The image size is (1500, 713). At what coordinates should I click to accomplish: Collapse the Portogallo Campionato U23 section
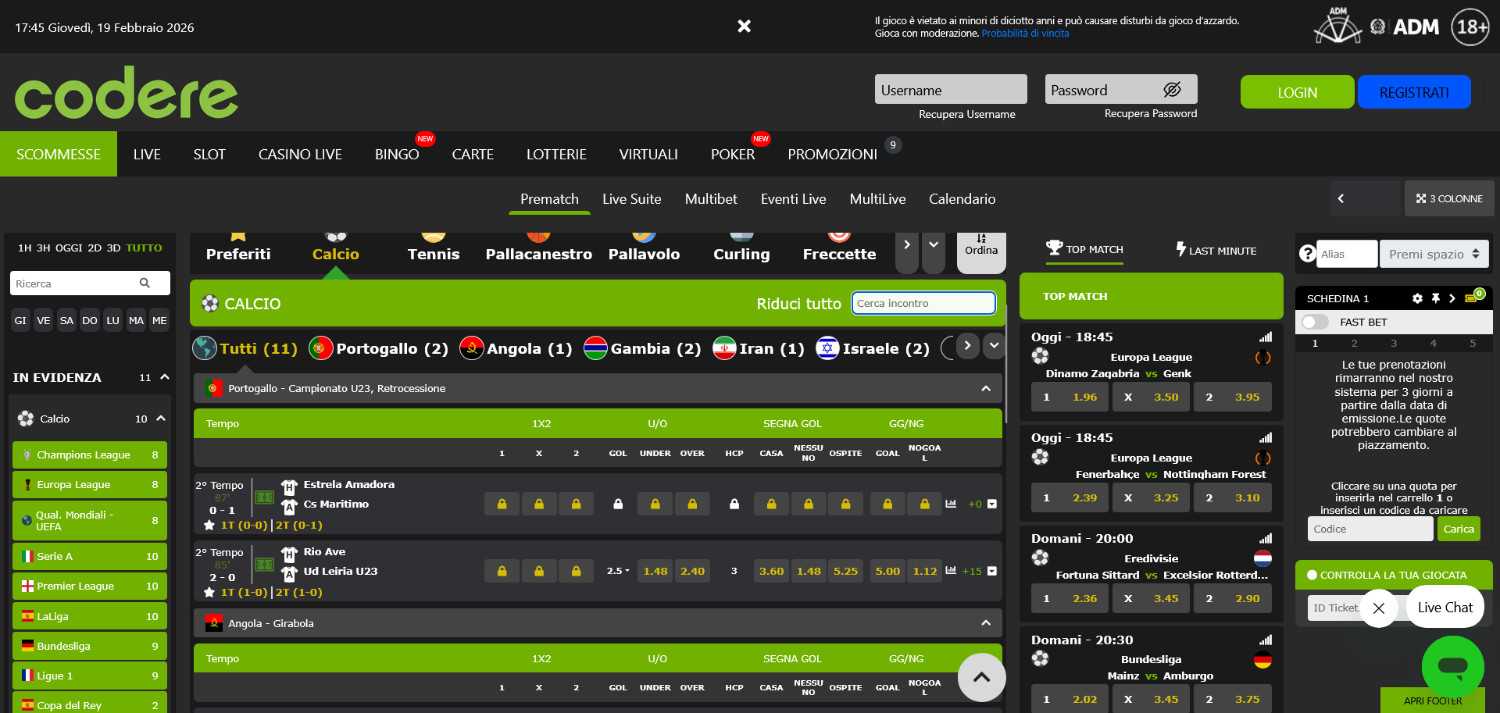(x=986, y=388)
